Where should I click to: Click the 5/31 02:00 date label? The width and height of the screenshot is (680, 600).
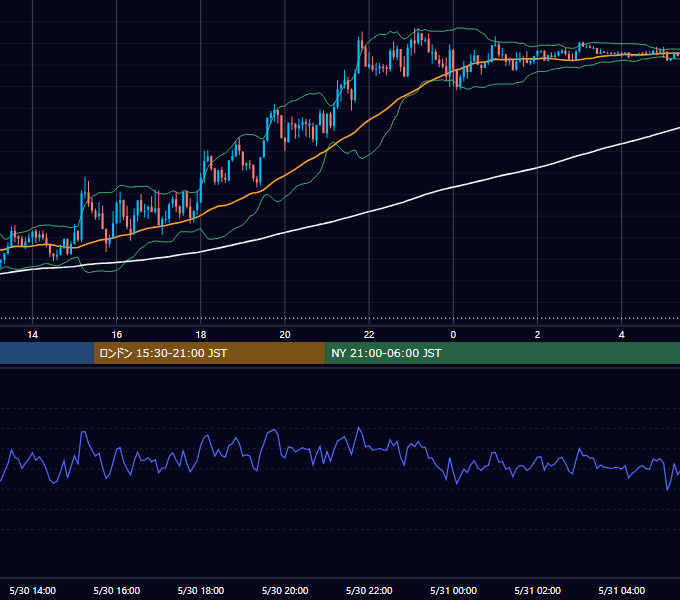[537, 590]
